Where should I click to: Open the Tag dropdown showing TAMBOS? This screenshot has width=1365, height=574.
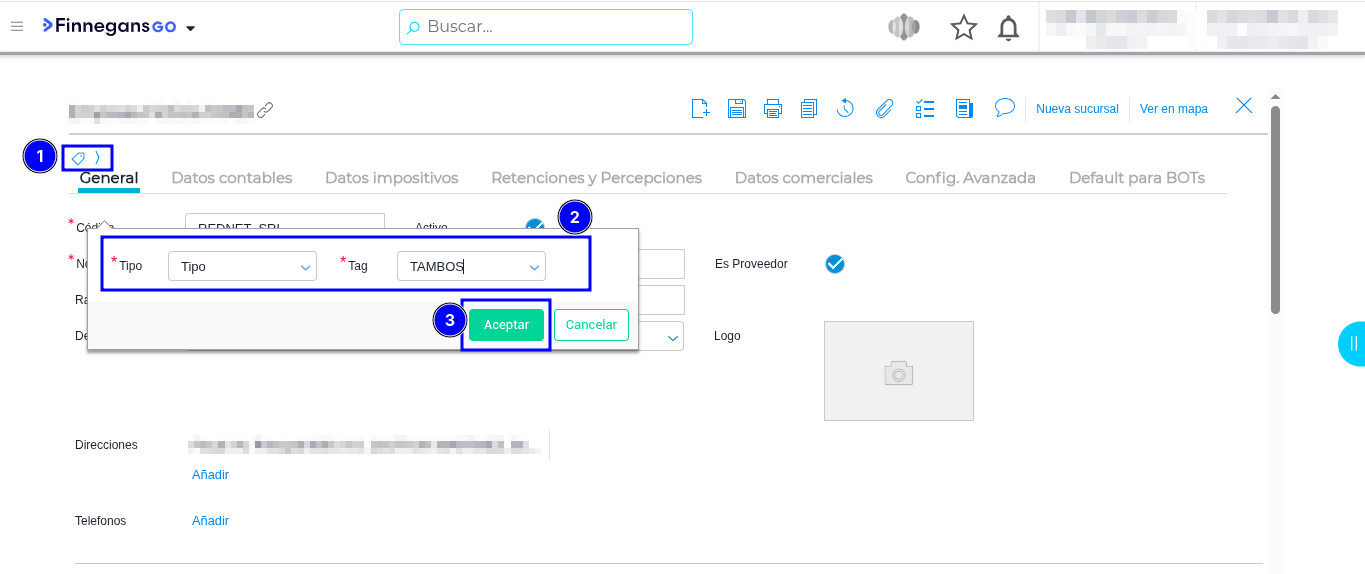pyautogui.click(x=471, y=266)
